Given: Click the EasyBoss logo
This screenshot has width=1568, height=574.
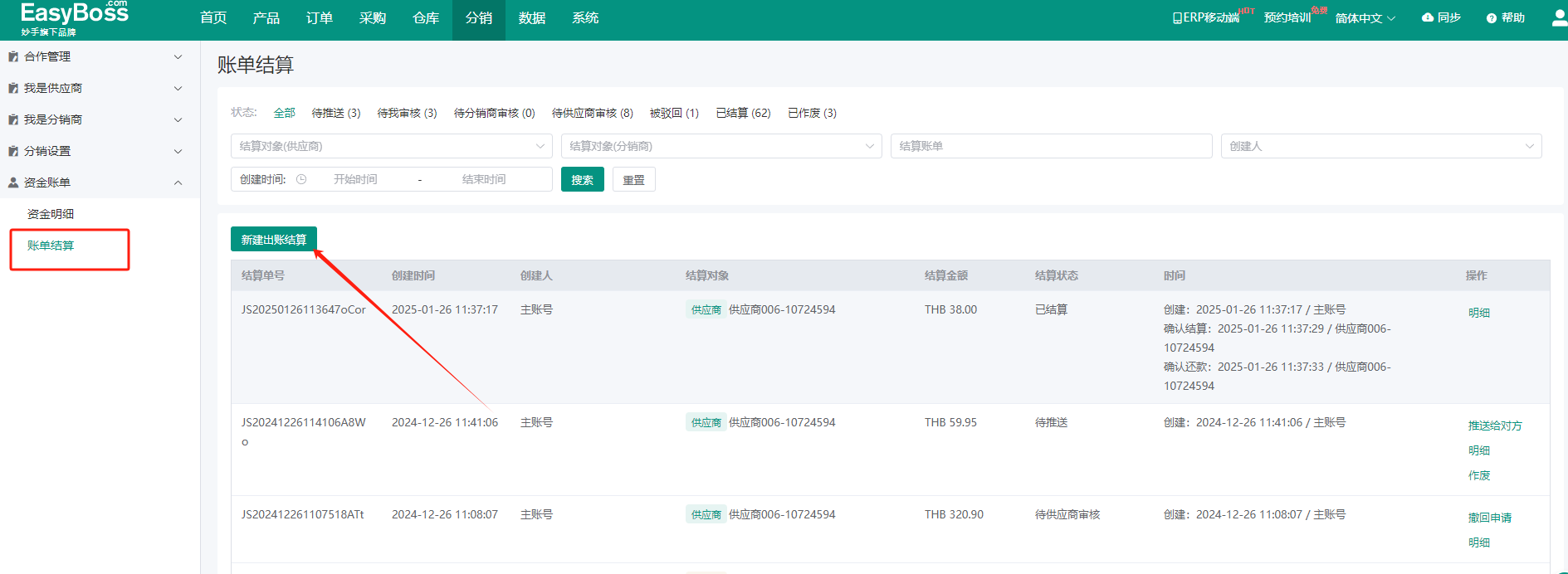Looking at the screenshot, I should click(x=74, y=18).
